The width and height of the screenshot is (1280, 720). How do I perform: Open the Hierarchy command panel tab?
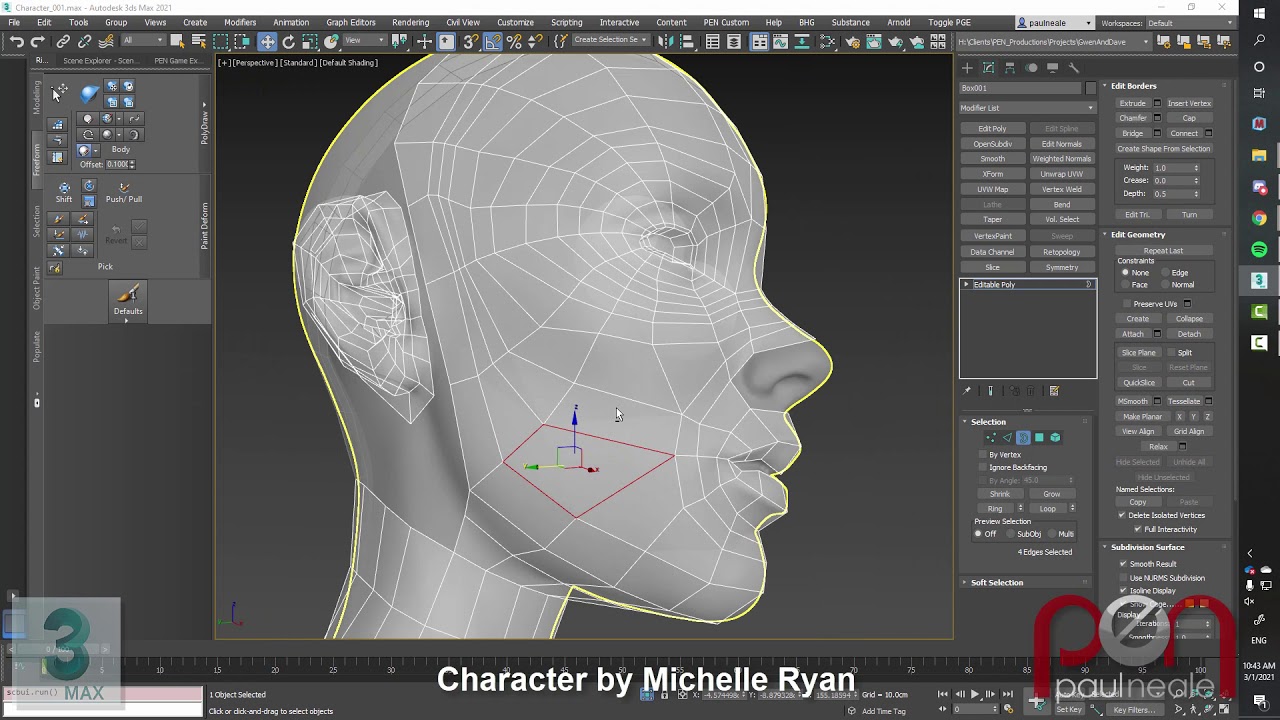1010,68
